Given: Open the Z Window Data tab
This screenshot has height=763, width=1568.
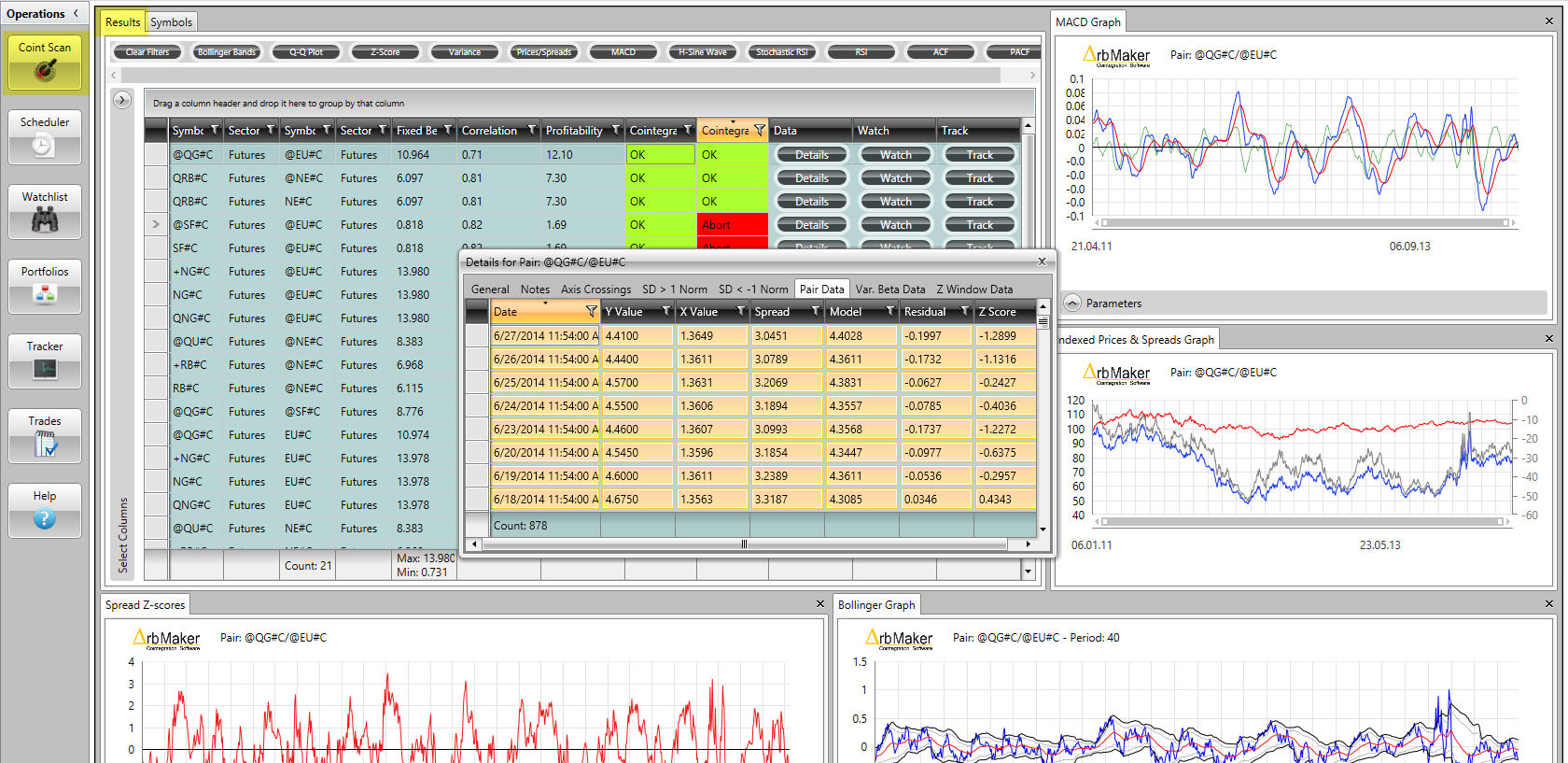Looking at the screenshot, I should pos(974,290).
